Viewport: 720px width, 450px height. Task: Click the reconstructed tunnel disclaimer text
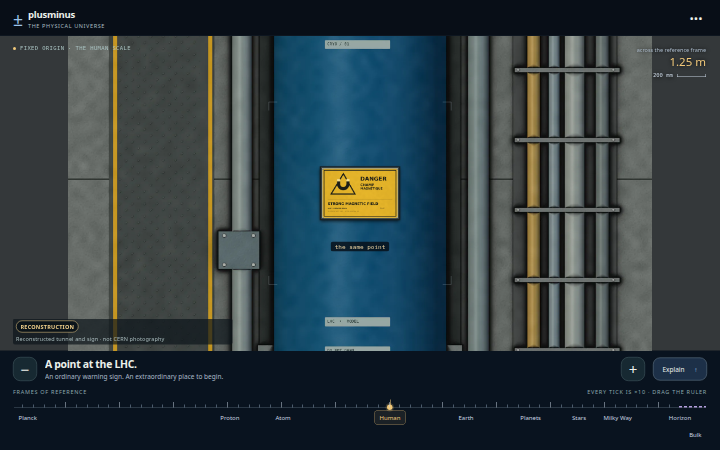90,339
